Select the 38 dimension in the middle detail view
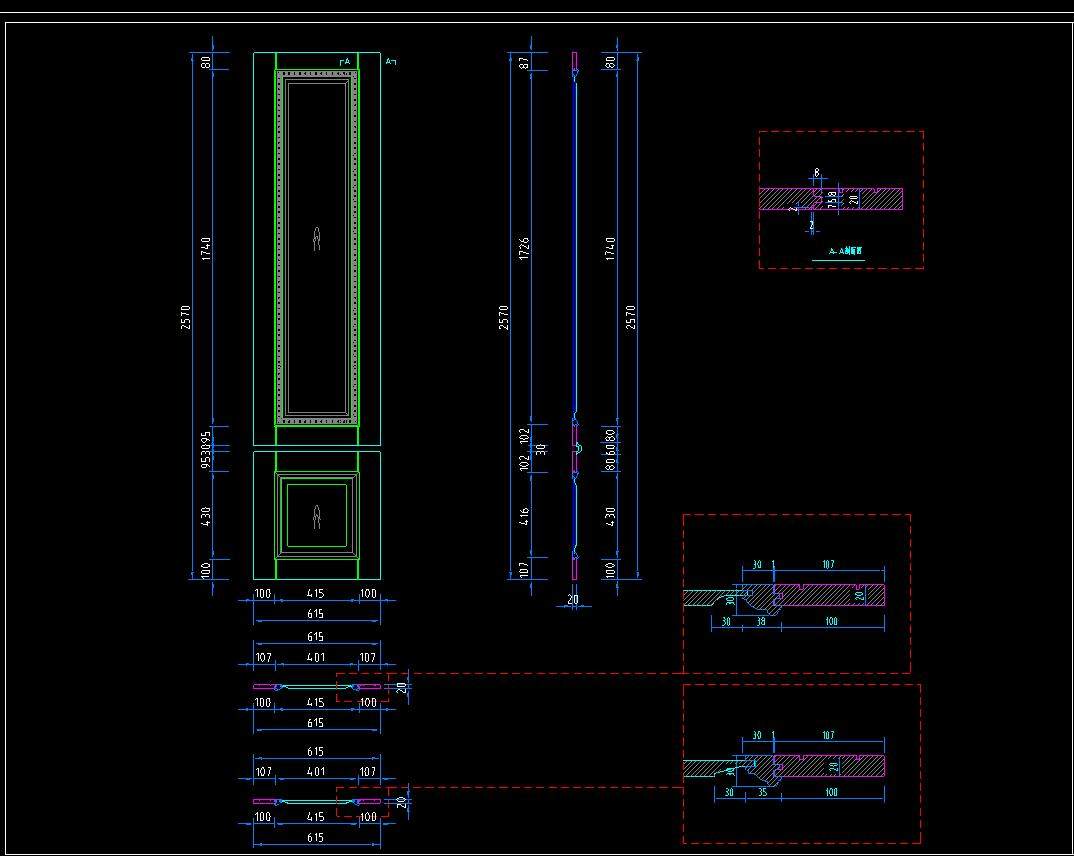Screen dimensions: 1074x856 (760, 621)
